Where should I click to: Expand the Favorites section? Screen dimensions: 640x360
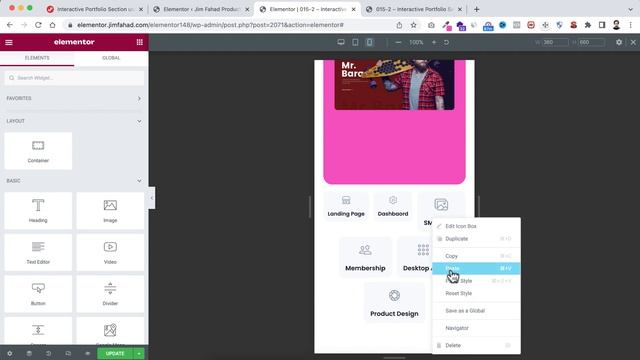click(x=139, y=98)
